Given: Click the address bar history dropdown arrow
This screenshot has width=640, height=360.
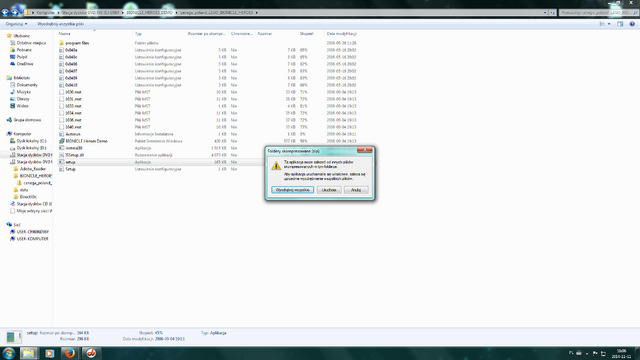Looking at the screenshot, I should click(545, 13).
